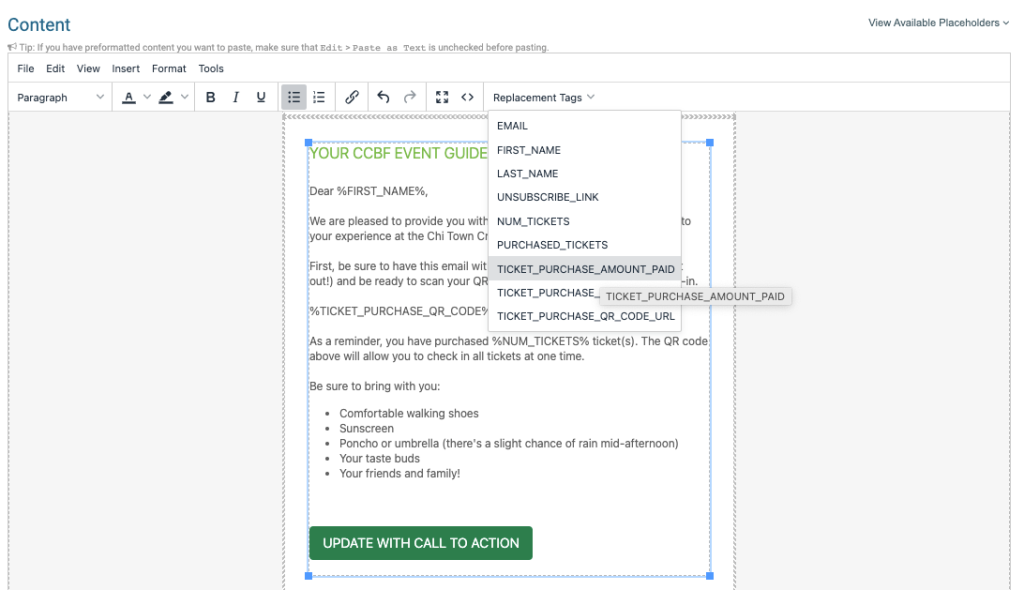Open the Format menu
The image size is (1024, 590).
(169, 69)
